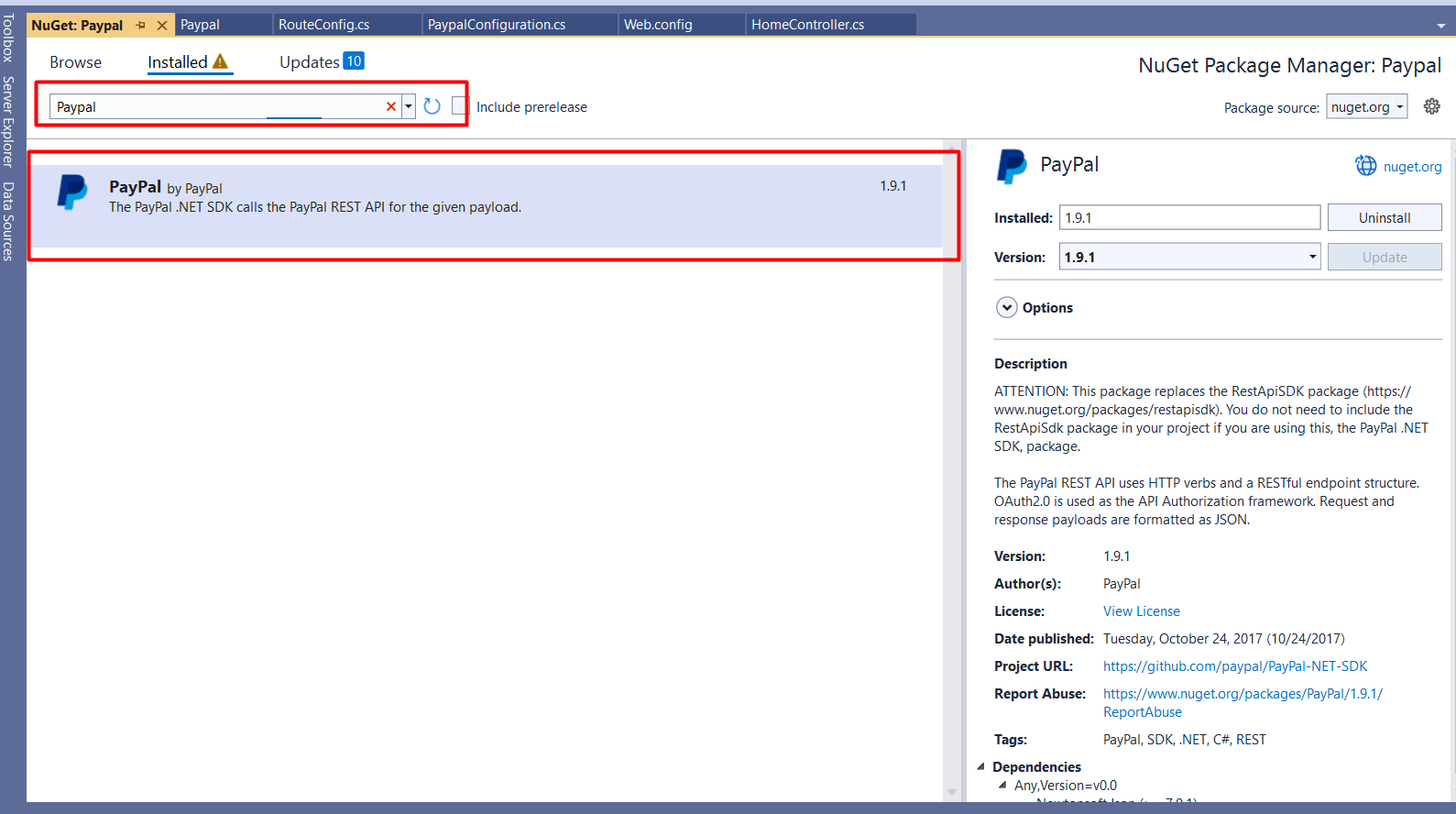Pin the NuGet: Paypal tab
1456x814 pixels.
tap(140, 26)
